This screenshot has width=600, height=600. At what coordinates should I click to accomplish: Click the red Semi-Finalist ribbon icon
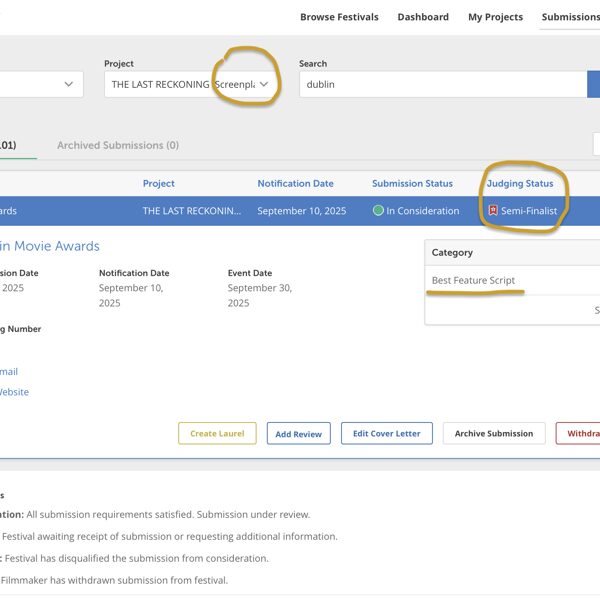point(493,211)
